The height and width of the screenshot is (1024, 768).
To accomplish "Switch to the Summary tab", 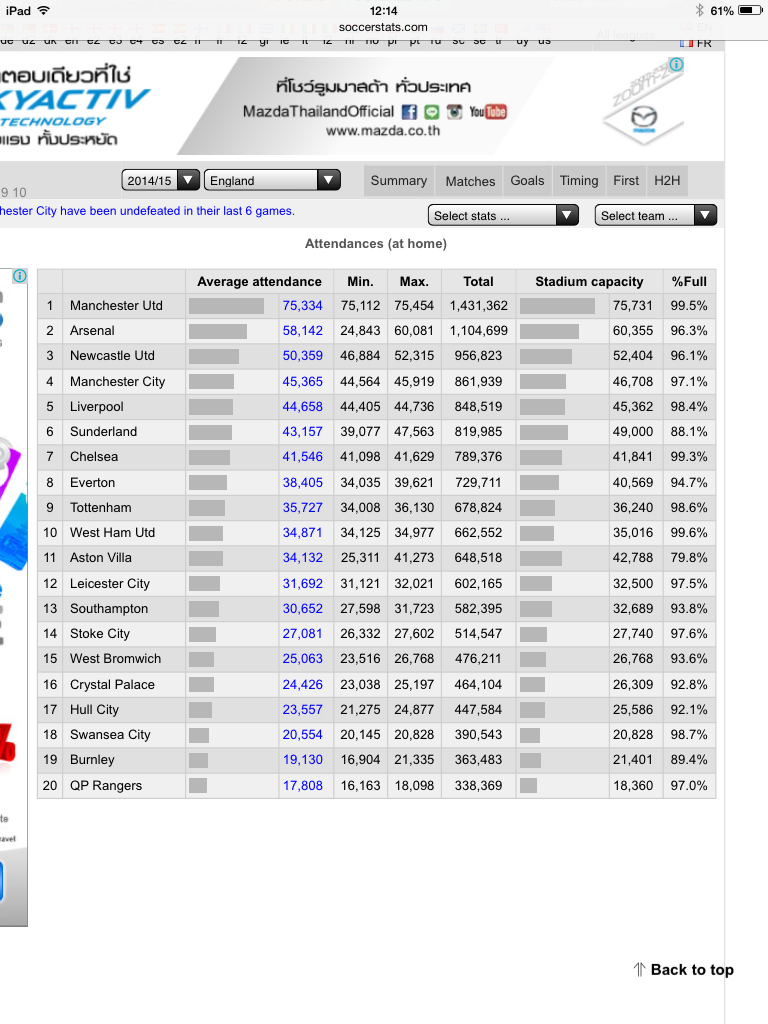I will tap(398, 181).
